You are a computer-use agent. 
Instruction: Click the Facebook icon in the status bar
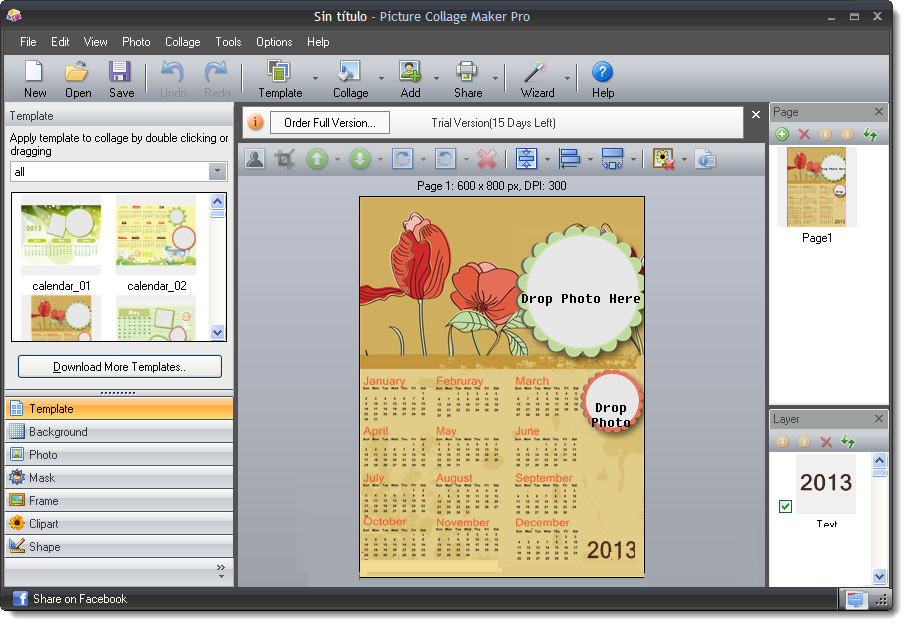[x=20, y=598]
